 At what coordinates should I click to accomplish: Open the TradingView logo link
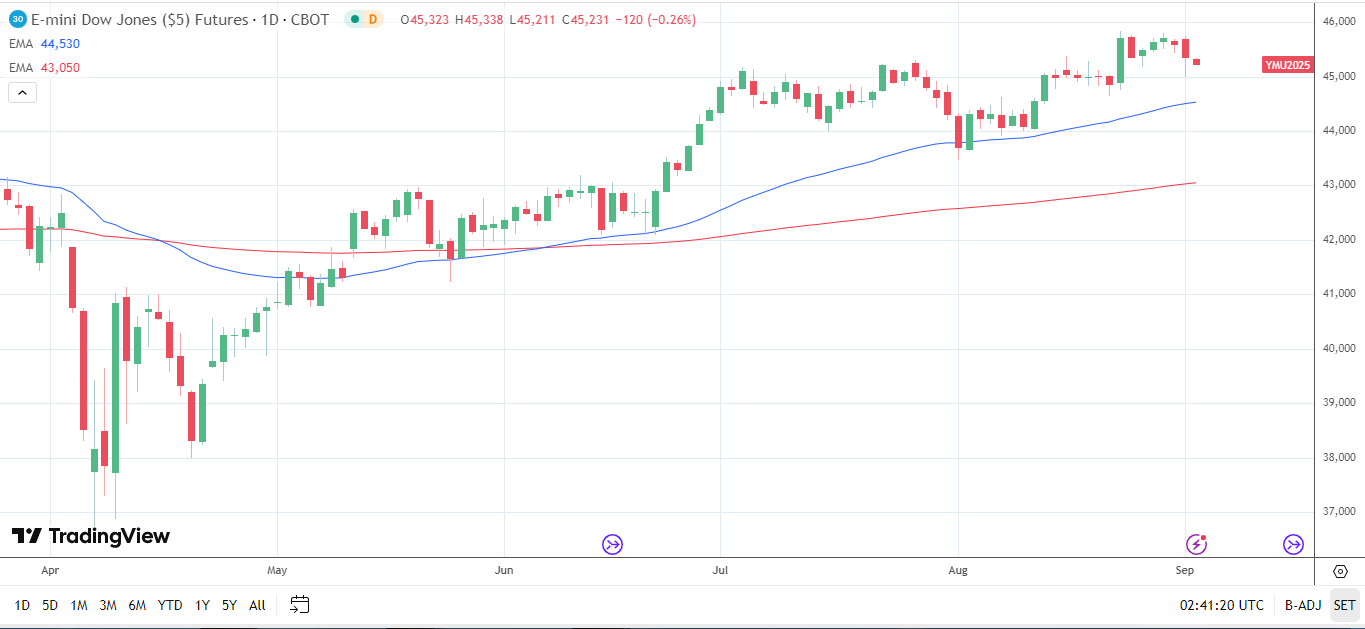click(91, 537)
